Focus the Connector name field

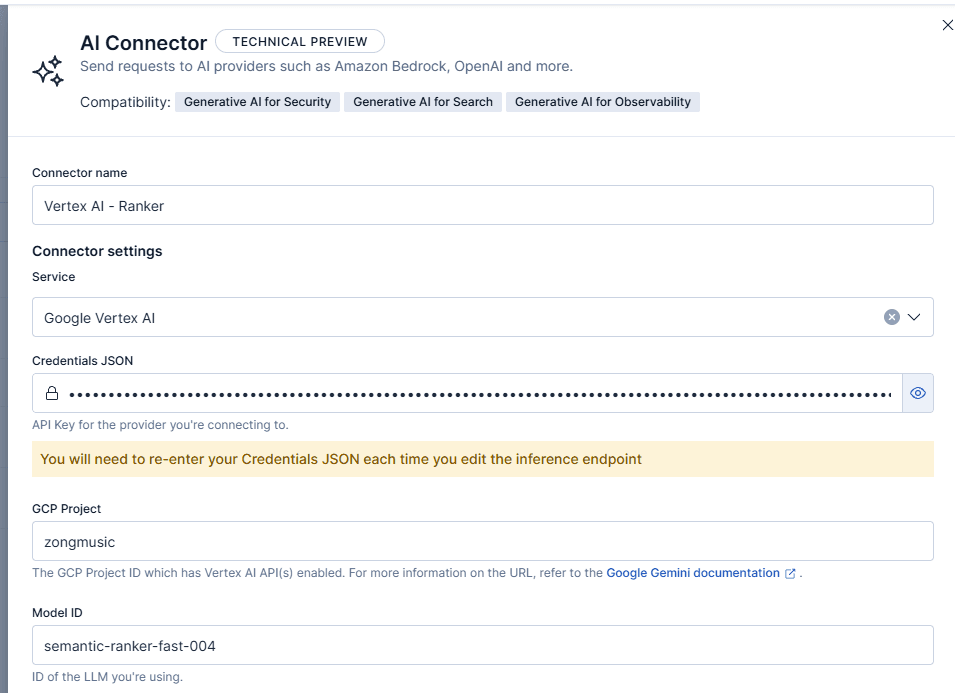[482, 206]
